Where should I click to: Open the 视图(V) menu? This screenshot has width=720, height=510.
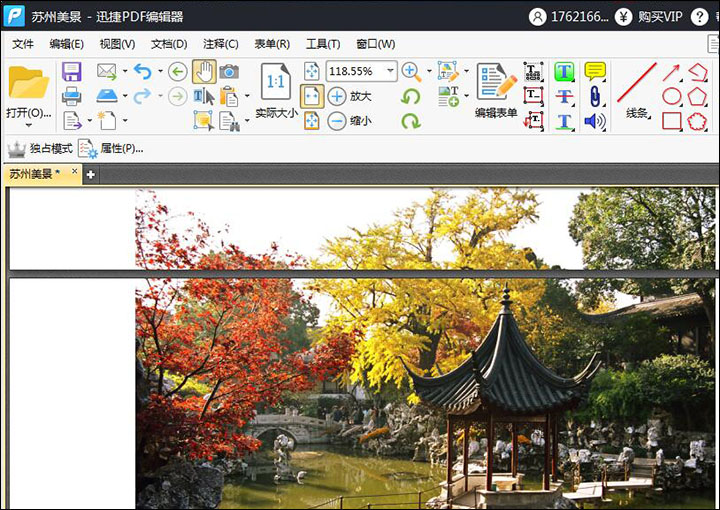118,44
